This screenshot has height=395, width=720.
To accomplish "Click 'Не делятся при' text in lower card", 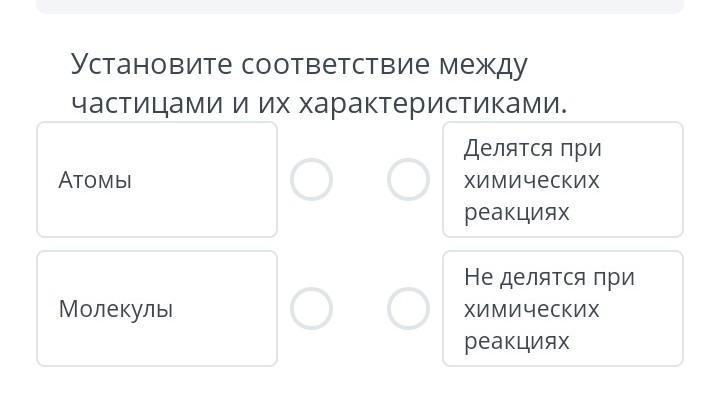I will pyautogui.click(x=549, y=277).
